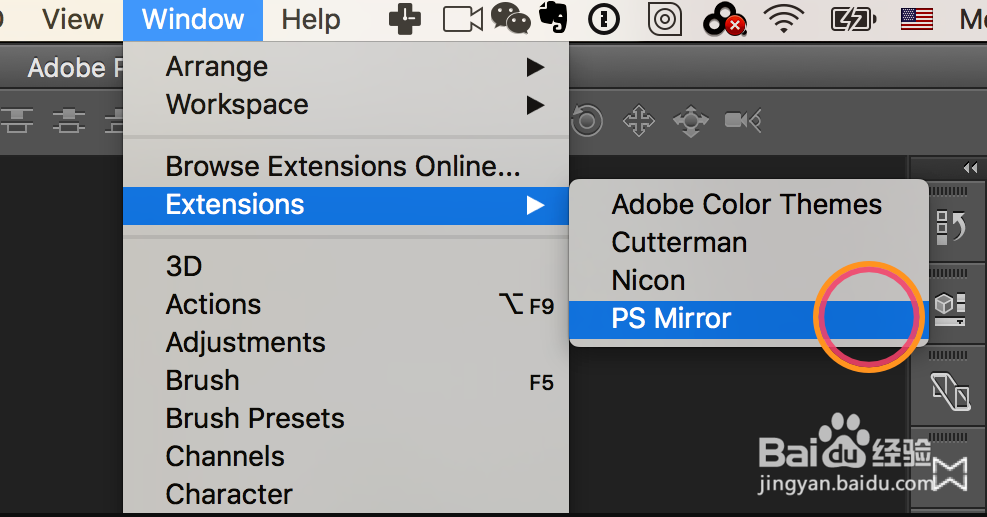The image size is (987, 517).
Task: Close the open Window menu
Action: pyautogui.click(x=193, y=20)
